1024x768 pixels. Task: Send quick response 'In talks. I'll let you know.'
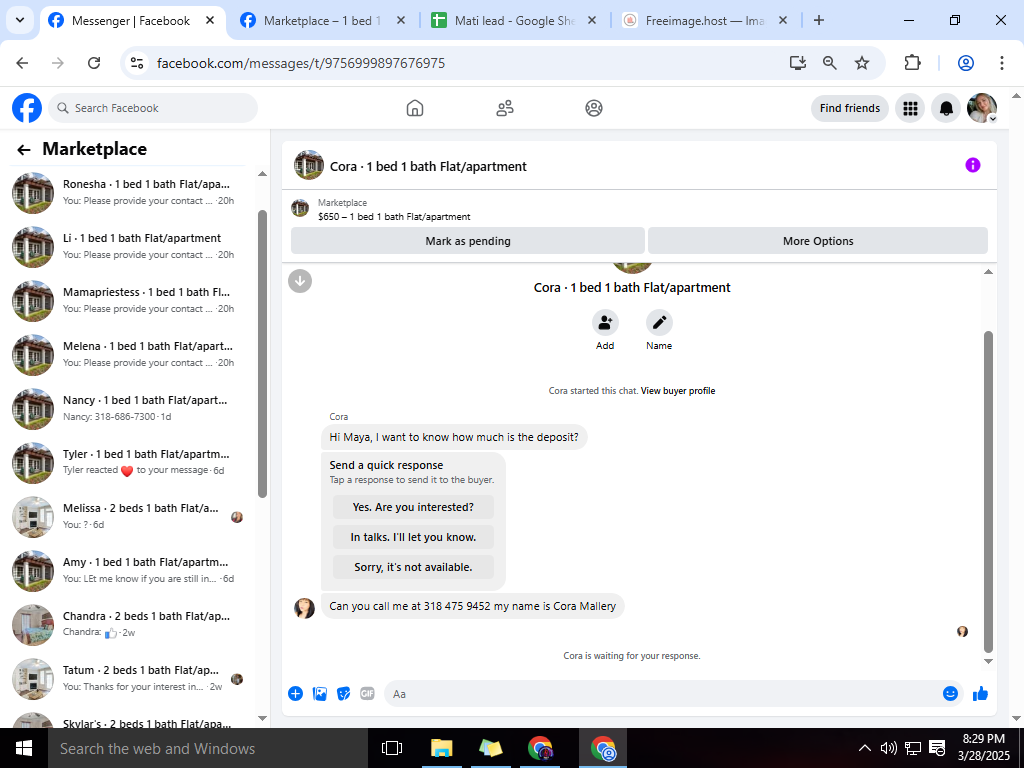click(413, 537)
